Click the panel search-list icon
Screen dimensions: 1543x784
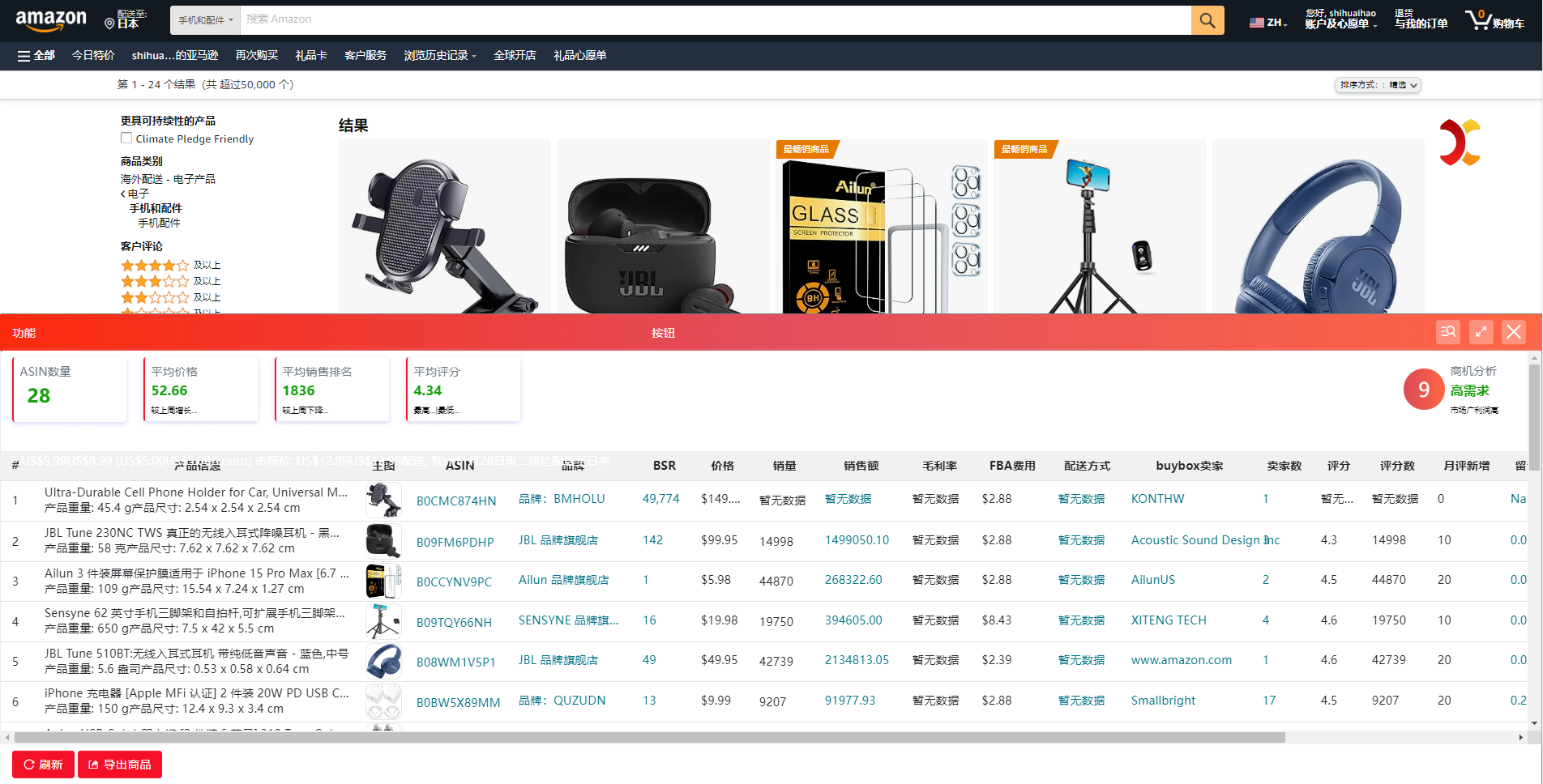[1448, 332]
